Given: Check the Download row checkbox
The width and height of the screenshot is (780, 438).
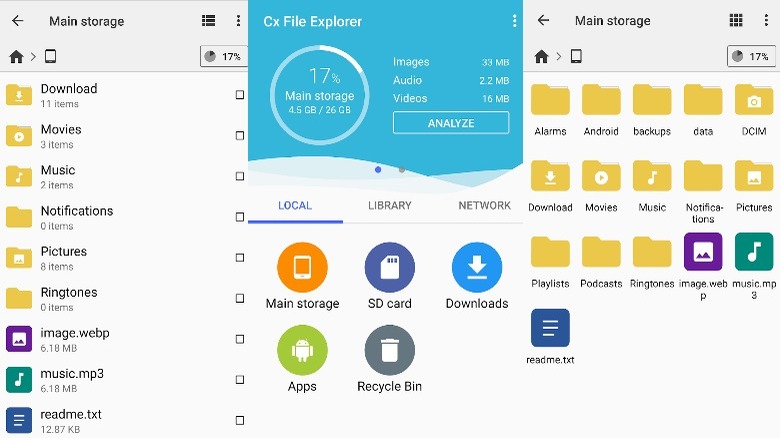Looking at the screenshot, I should (240, 95).
